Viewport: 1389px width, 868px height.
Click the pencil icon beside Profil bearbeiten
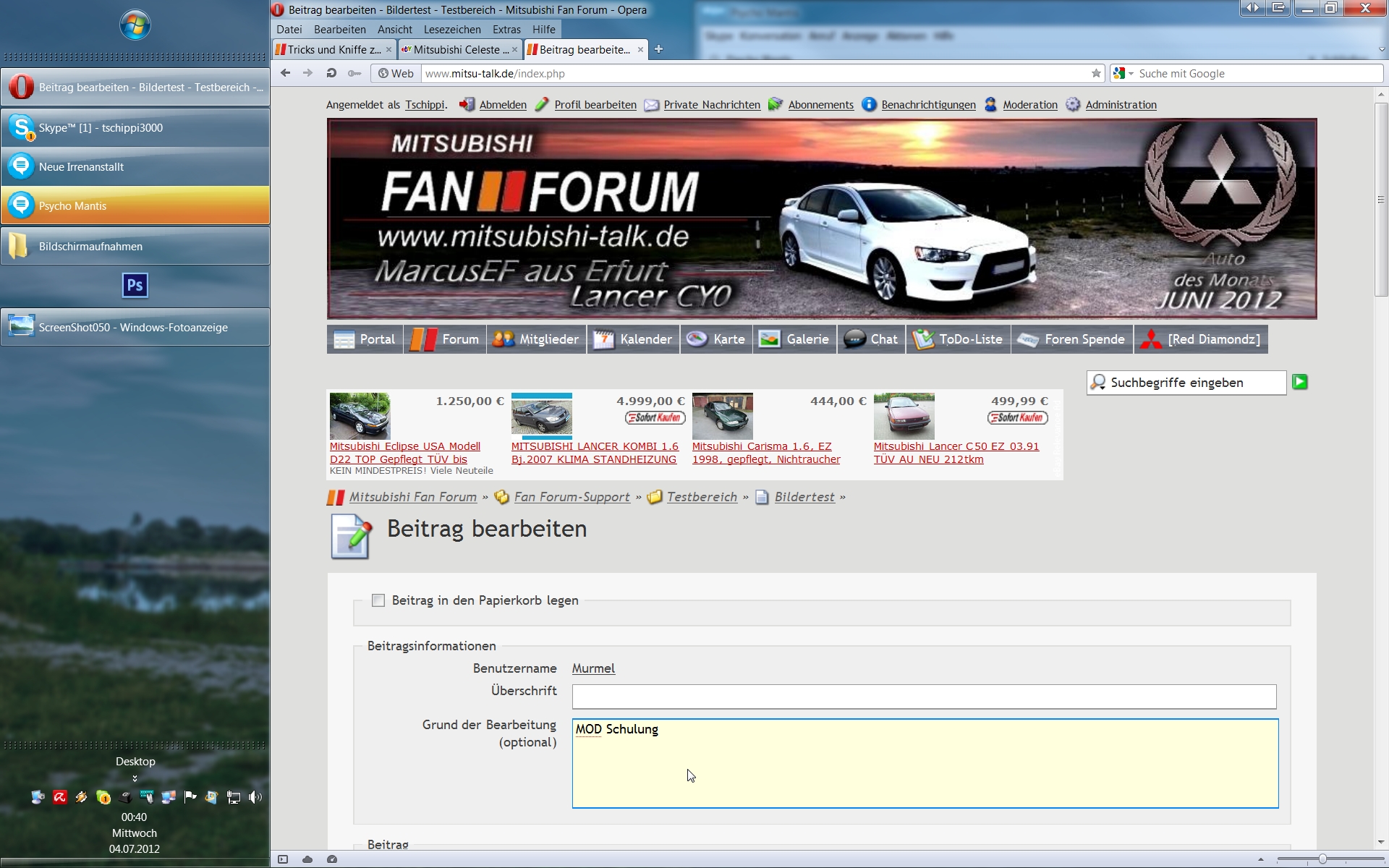coord(542,104)
